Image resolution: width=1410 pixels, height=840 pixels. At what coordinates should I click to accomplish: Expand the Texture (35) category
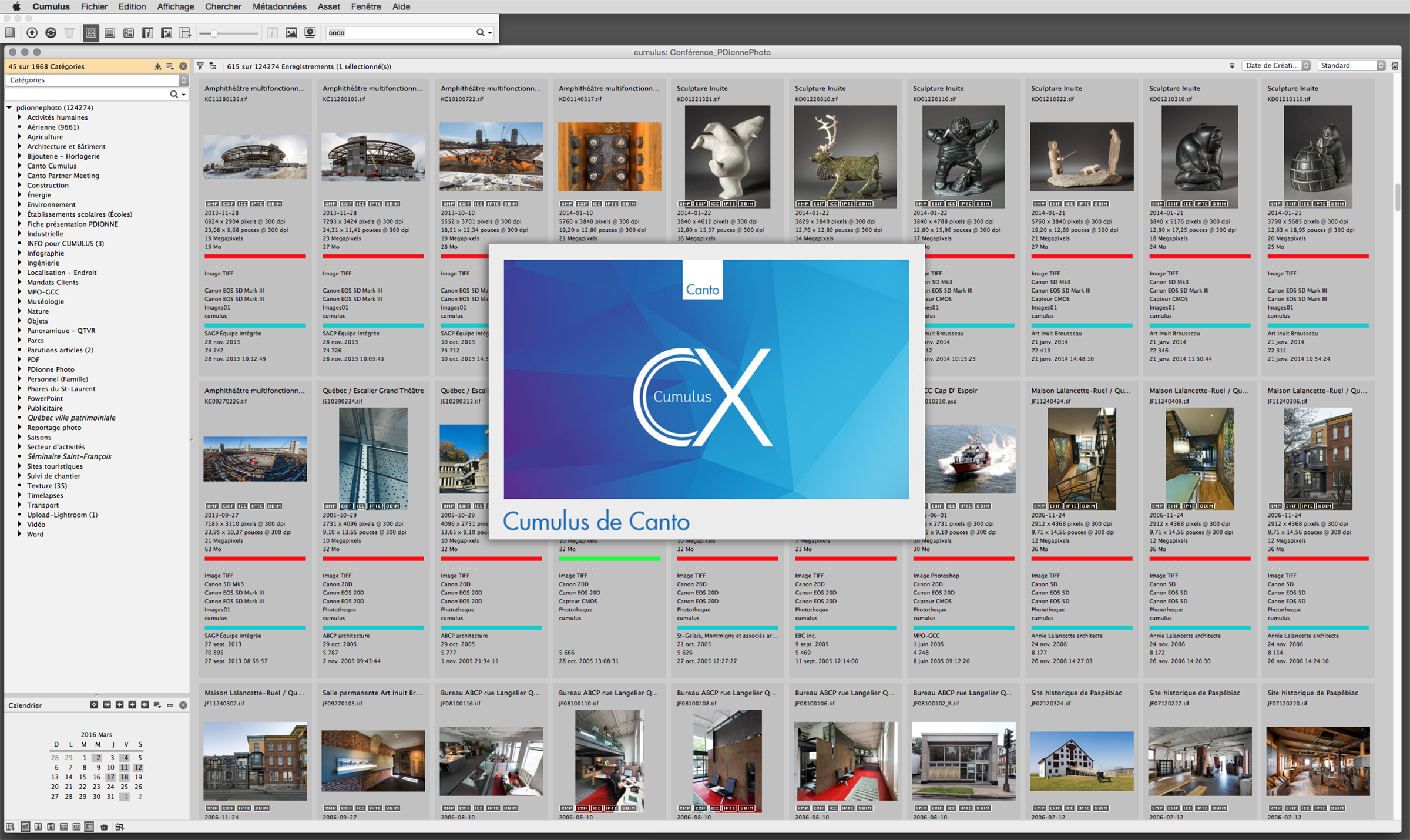pyautogui.click(x=19, y=486)
